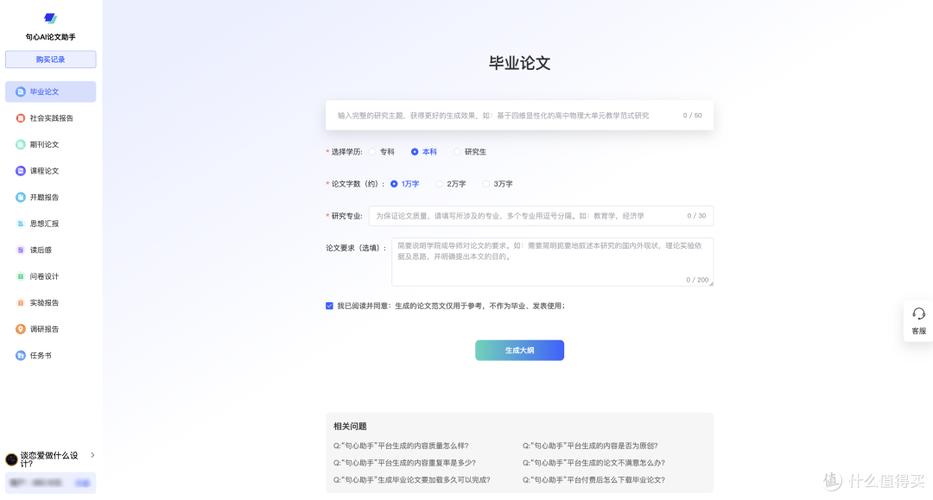Expand chevron next to 谈恋爱做什么设计

click(92, 455)
